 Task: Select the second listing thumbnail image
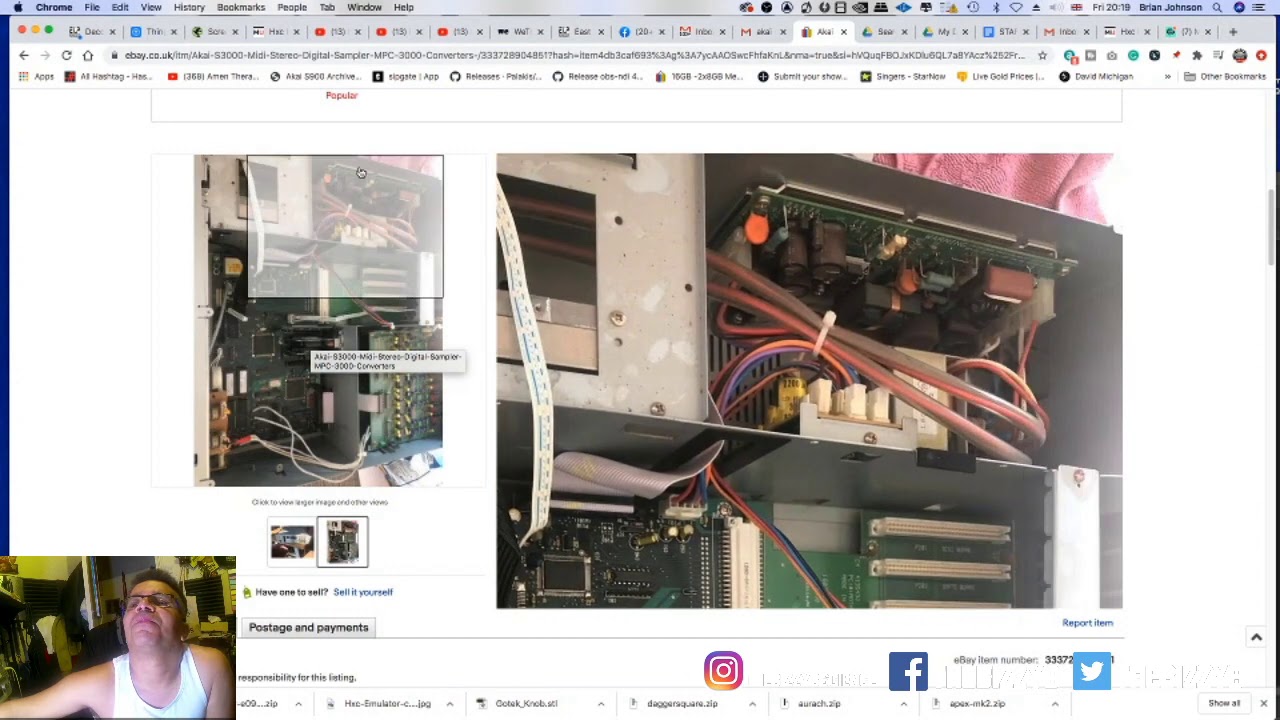click(x=342, y=541)
